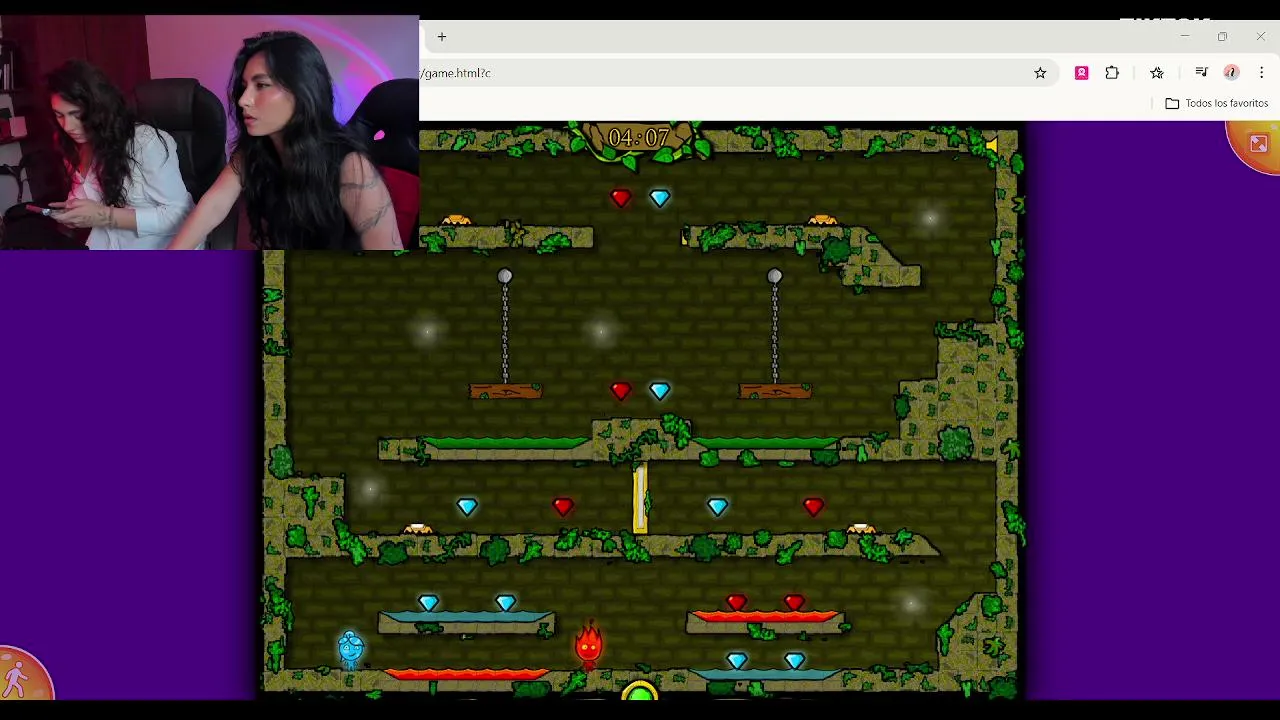This screenshot has height=720, width=1280.
Task: Click the right hanging wooden platform
Action: [775, 392]
